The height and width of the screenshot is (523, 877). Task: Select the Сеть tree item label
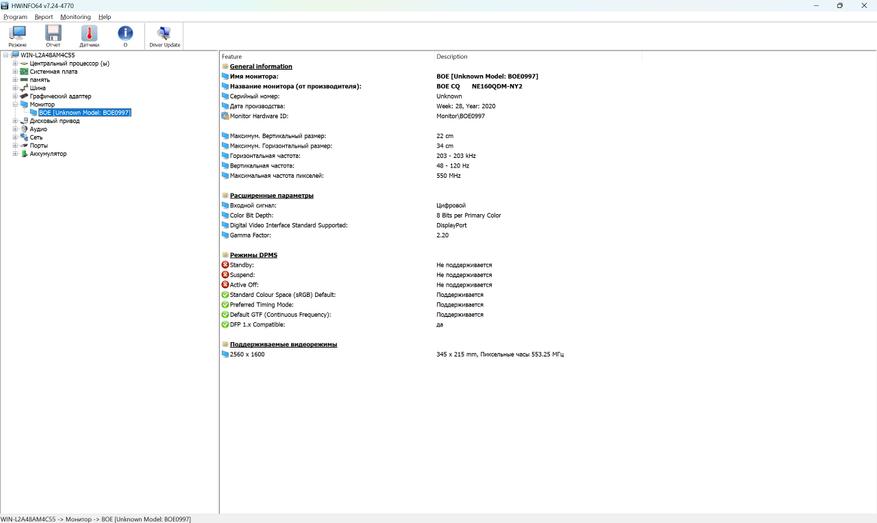[x=36, y=137]
